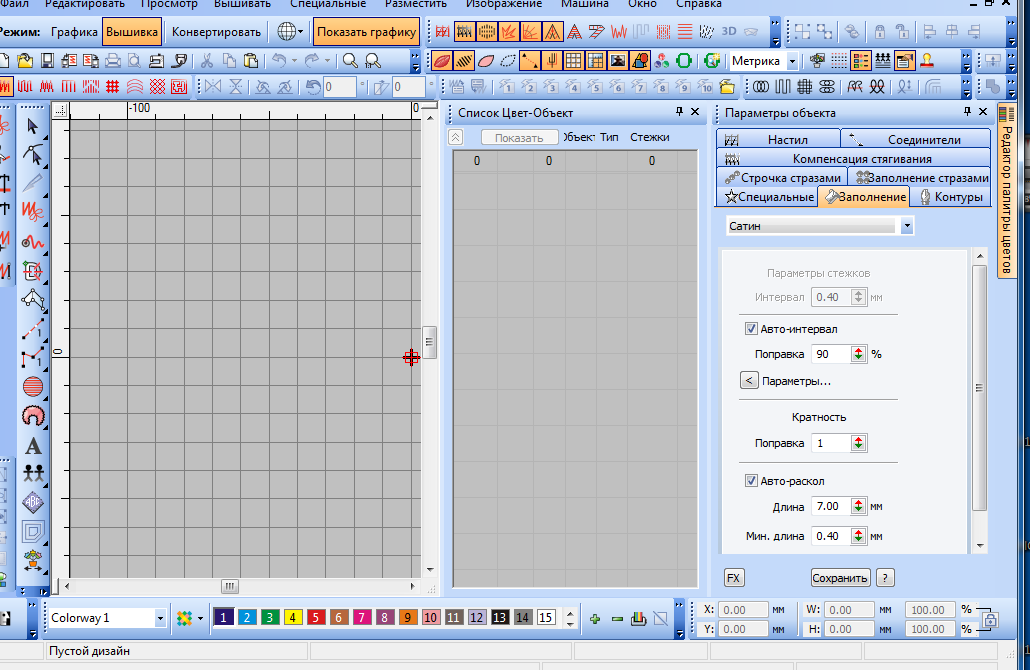The height and width of the screenshot is (670, 1030).
Task: Toggle the Вышивка mode button
Action: click(x=131, y=32)
